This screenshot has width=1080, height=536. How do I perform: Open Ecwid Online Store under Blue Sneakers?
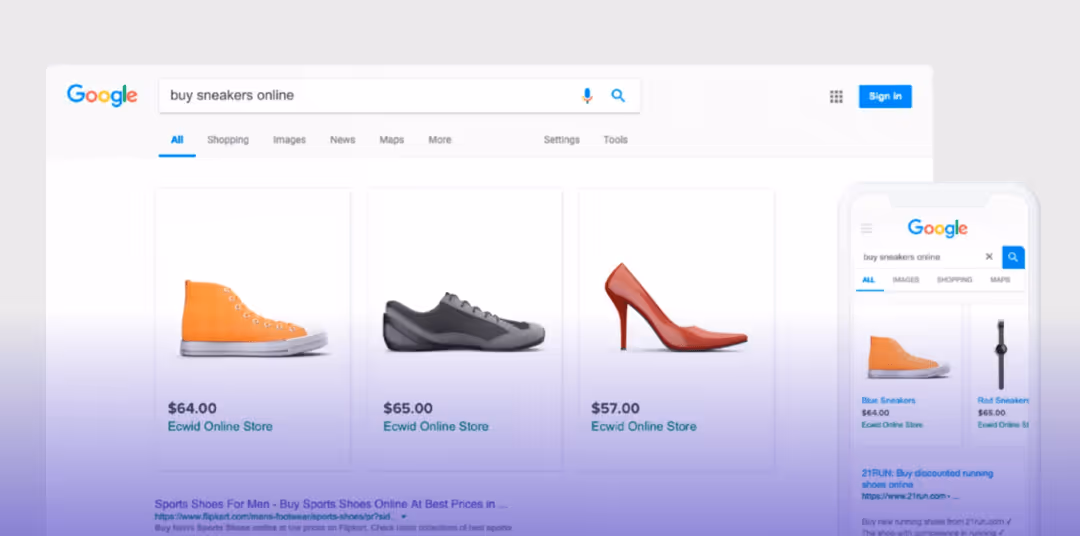coord(892,425)
